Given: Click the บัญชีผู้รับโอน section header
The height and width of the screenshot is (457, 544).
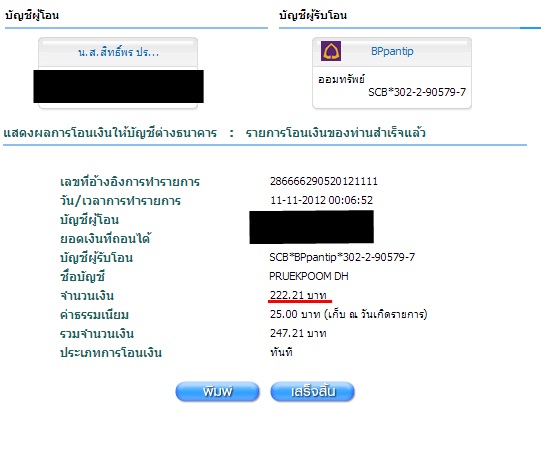Looking at the screenshot, I should pyautogui.click(x=313, y=15).
